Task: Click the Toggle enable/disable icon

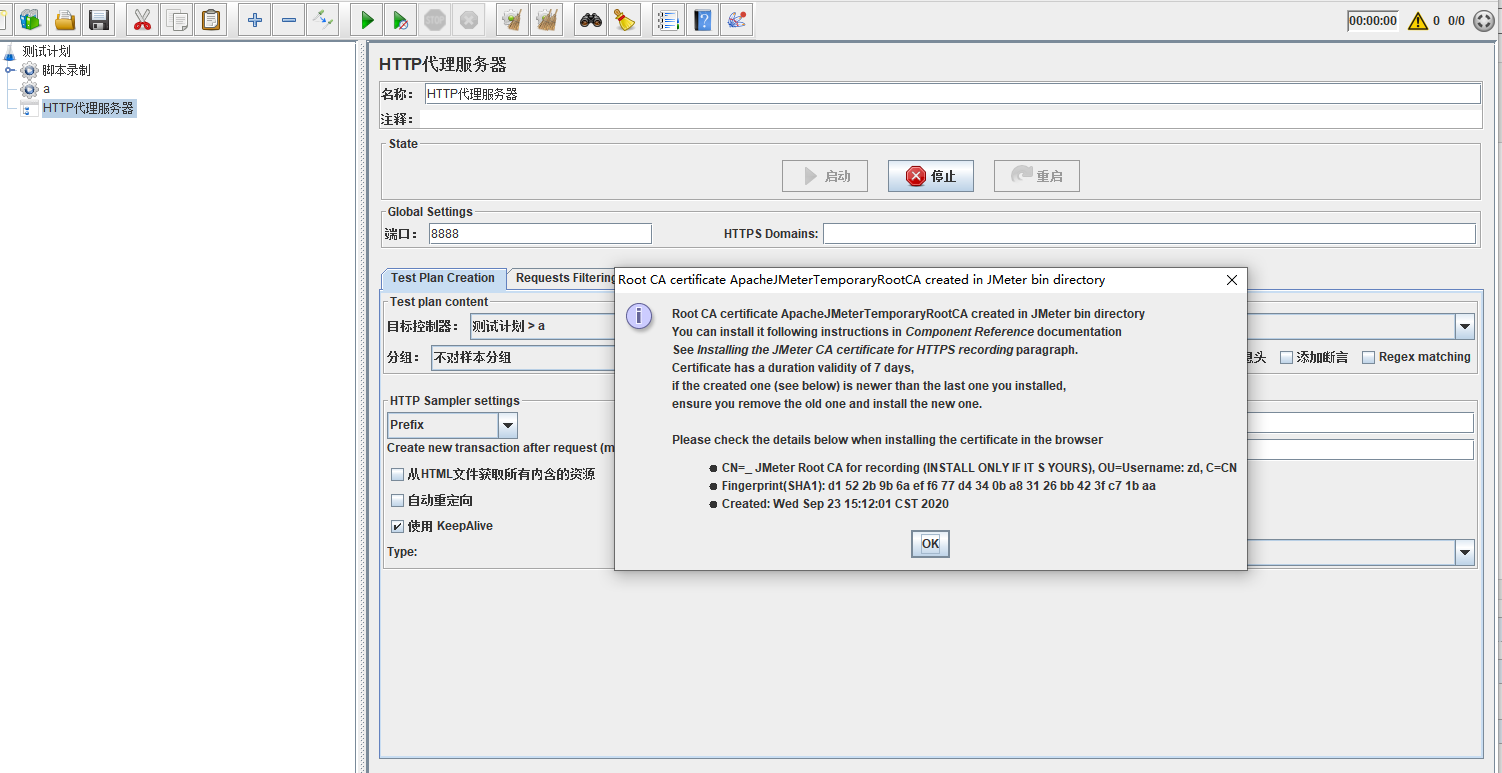Action: coord(322,19)
